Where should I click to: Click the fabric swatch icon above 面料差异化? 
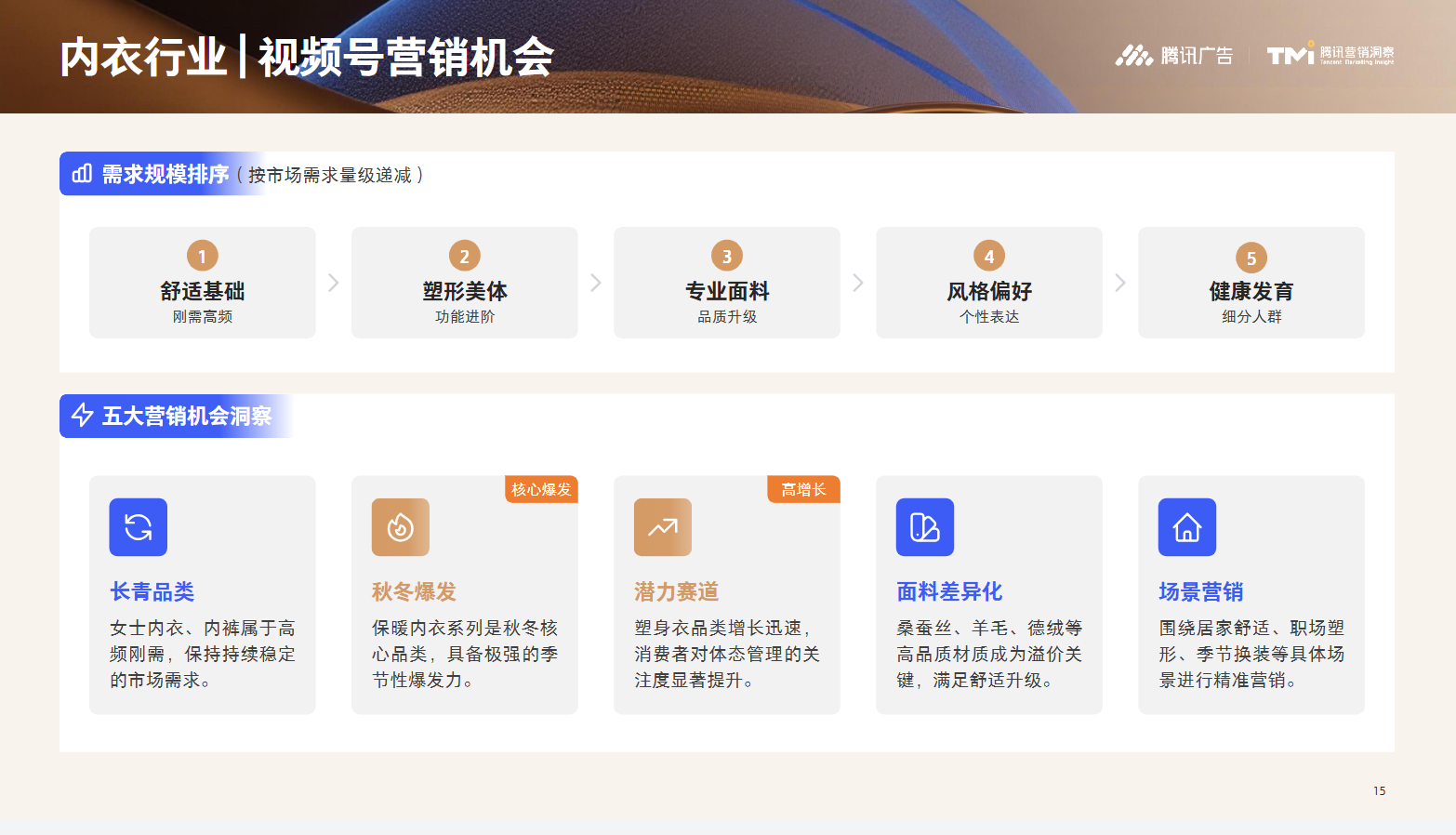coord(925,527)
